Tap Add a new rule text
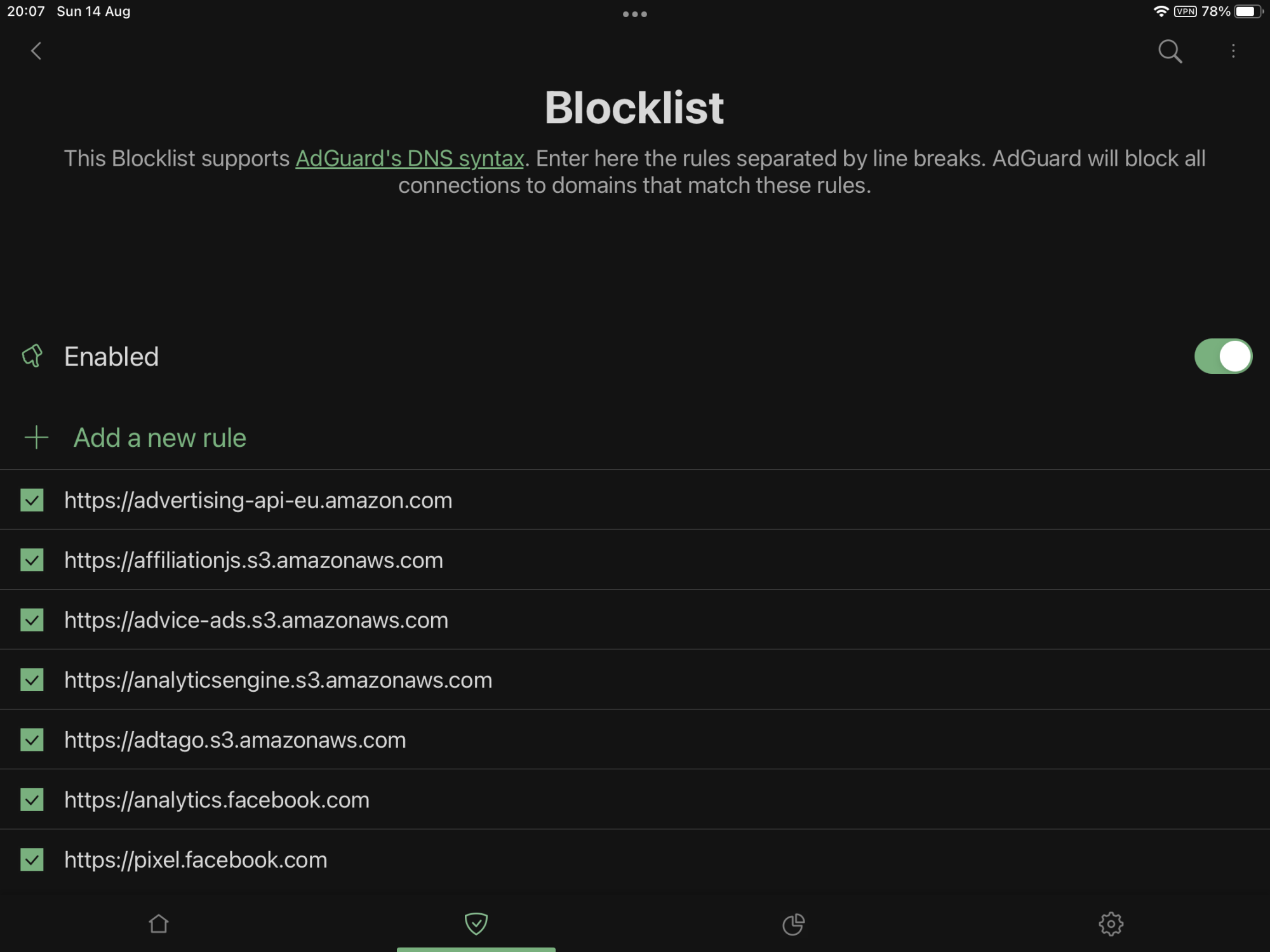Viewport: 1270px width, 952px height. pyautogui.click(x=159, y=438)
